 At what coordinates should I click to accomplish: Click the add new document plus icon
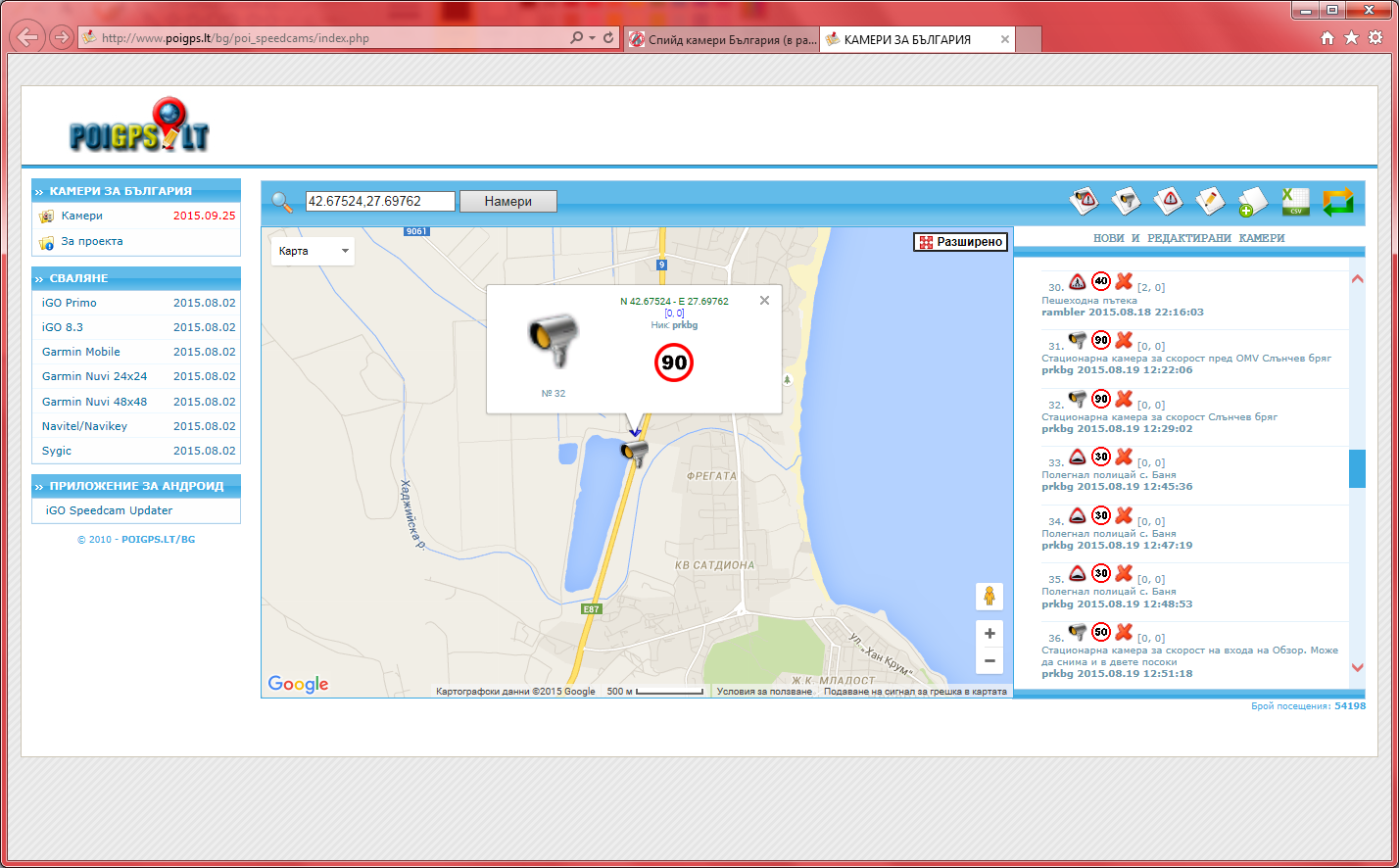click(x=1252, y=202)
